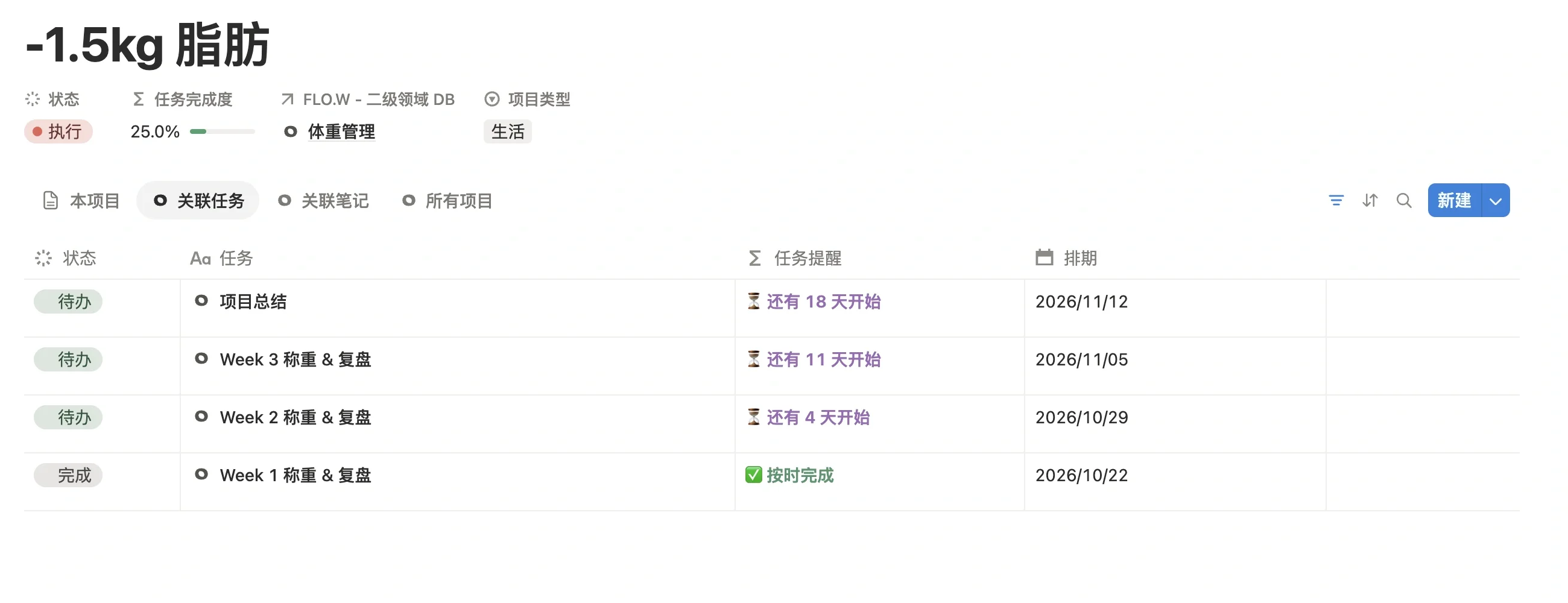Image resolution: width=1568 pixels, height=603 pixels.
Task: Click the 25.0% progress bar
Action: click(x=222, y=131)
